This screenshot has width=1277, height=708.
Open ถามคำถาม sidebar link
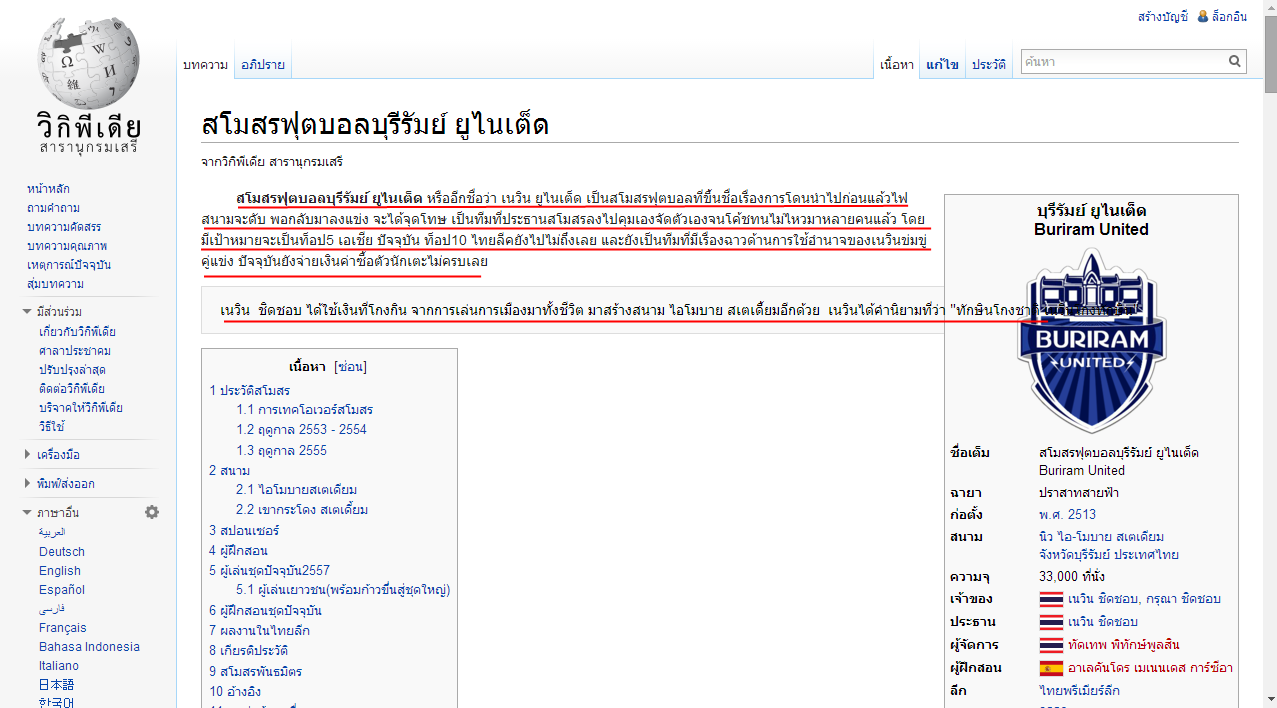tap(54, 208)
